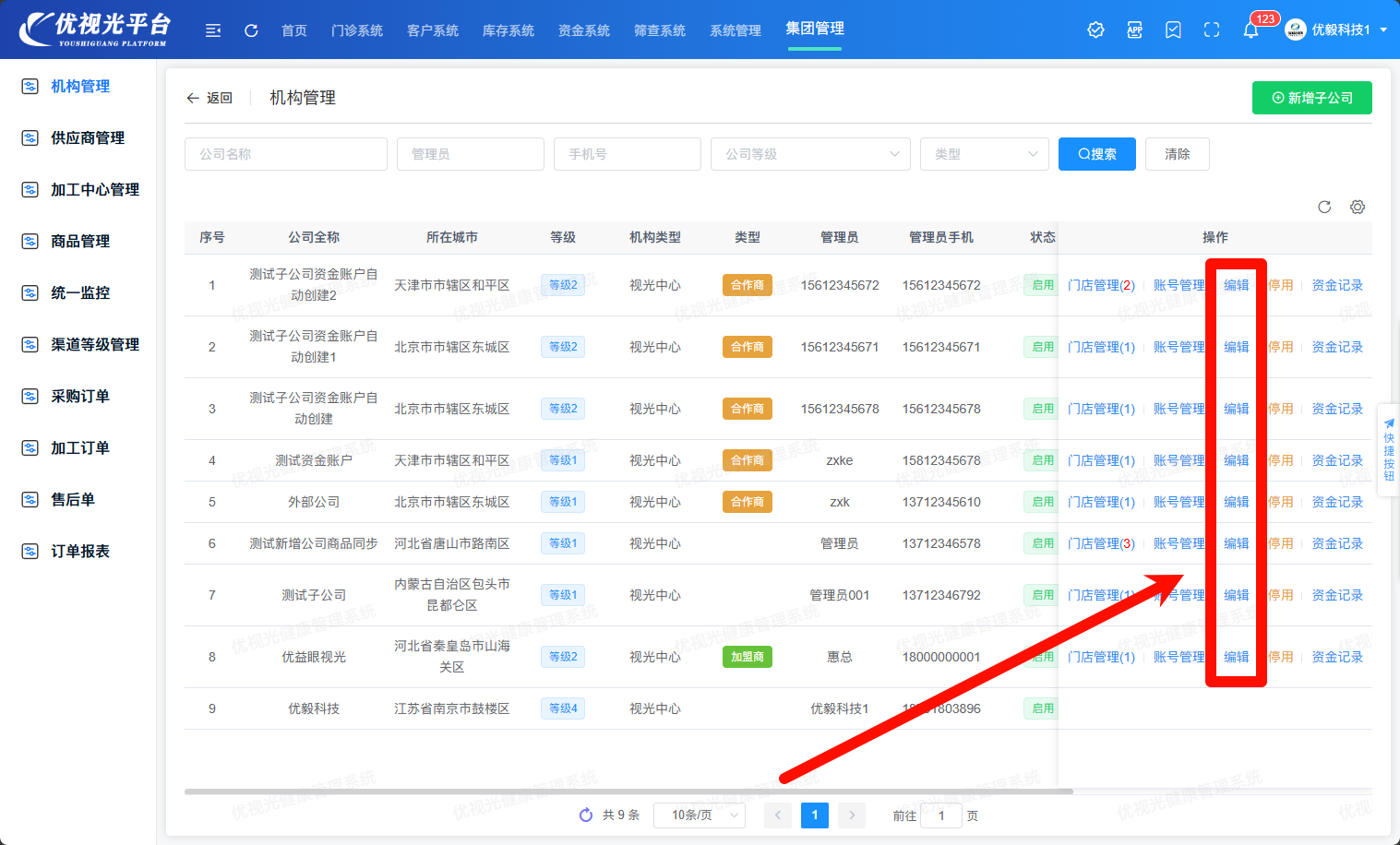Switch to the 门诊系统 tab
The height and width of the screenshot is (845, 1400).
(x=357, y=30)
